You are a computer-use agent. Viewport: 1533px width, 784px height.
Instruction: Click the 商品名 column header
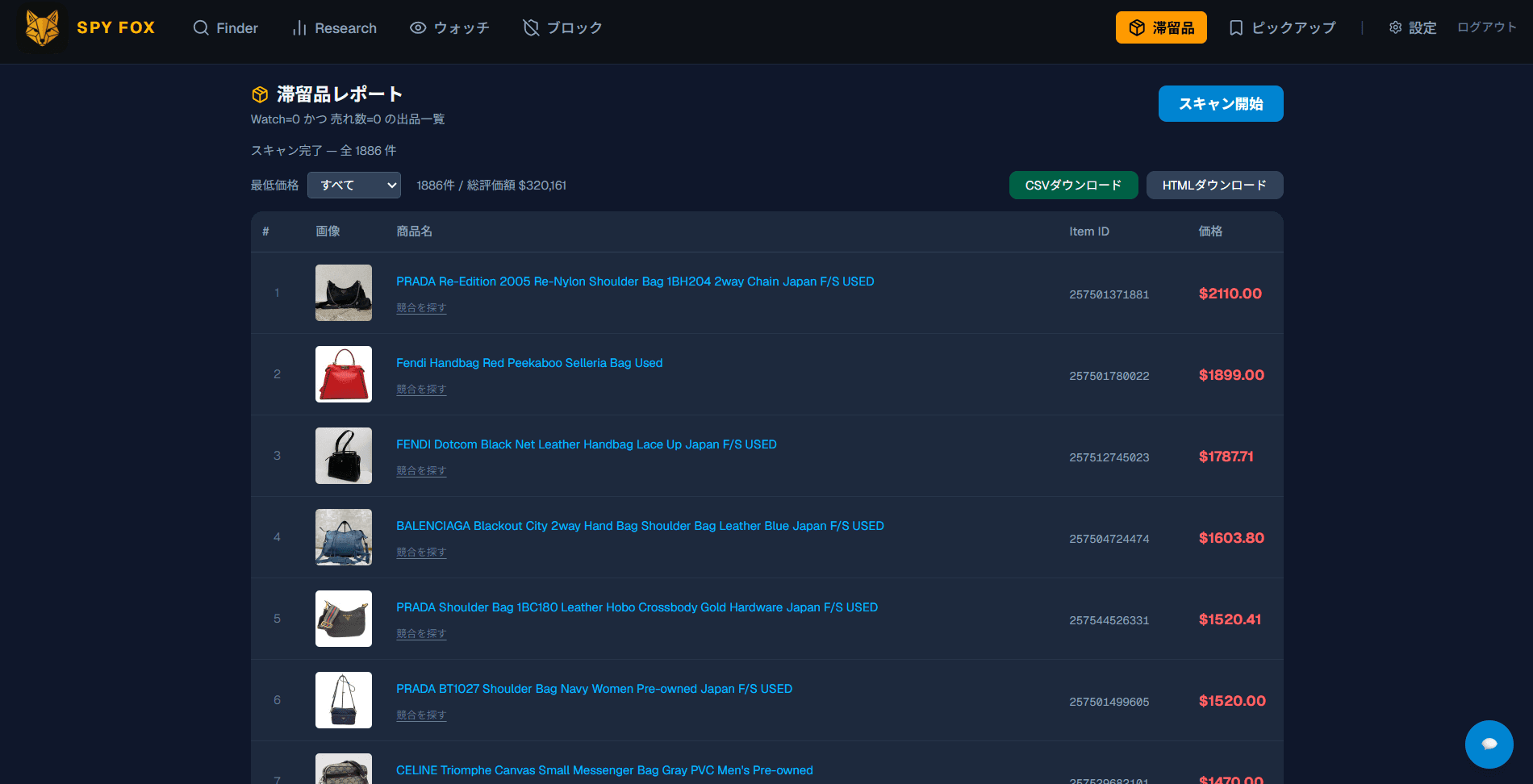click(x=414, y=231)
